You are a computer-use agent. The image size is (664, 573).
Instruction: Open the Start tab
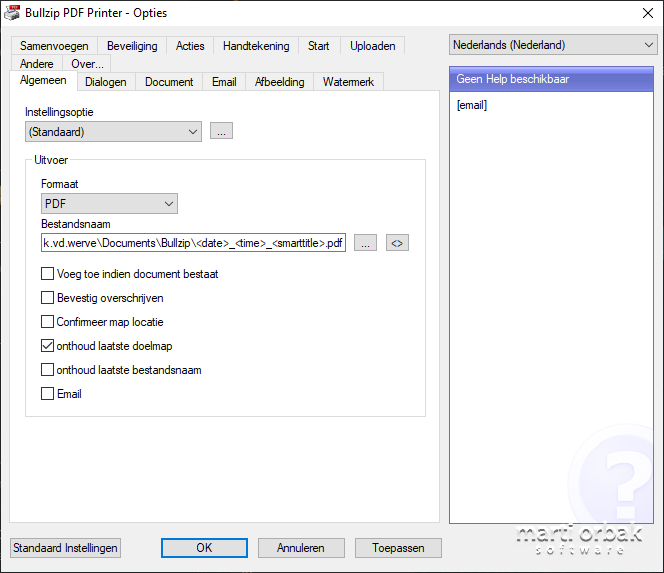pos(318,46)
